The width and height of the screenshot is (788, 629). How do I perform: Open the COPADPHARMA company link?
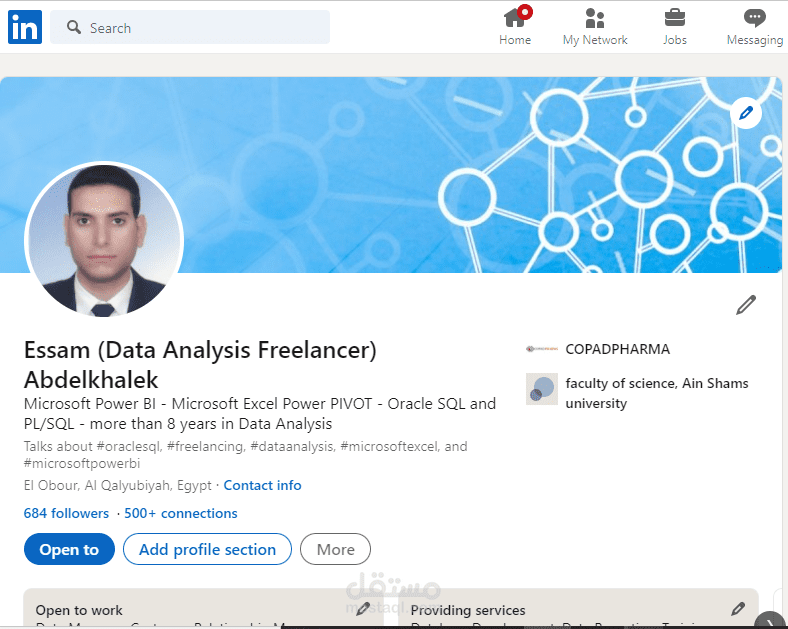coord(618,349)
